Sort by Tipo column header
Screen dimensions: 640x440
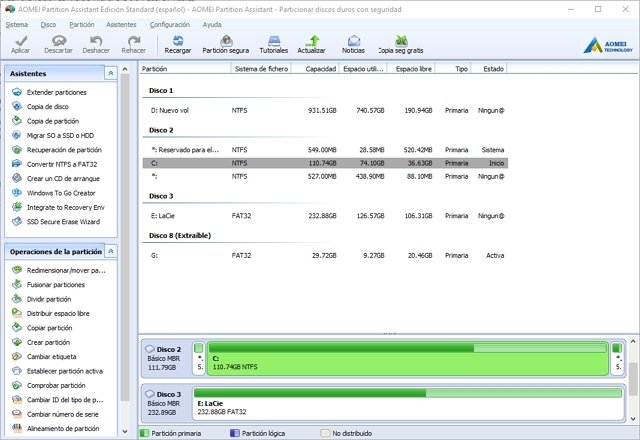tap(453, 69)
